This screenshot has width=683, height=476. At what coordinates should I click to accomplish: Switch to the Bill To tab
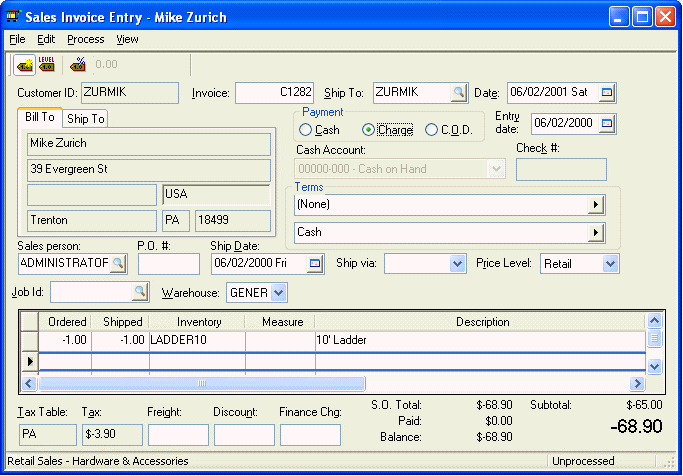40,117
